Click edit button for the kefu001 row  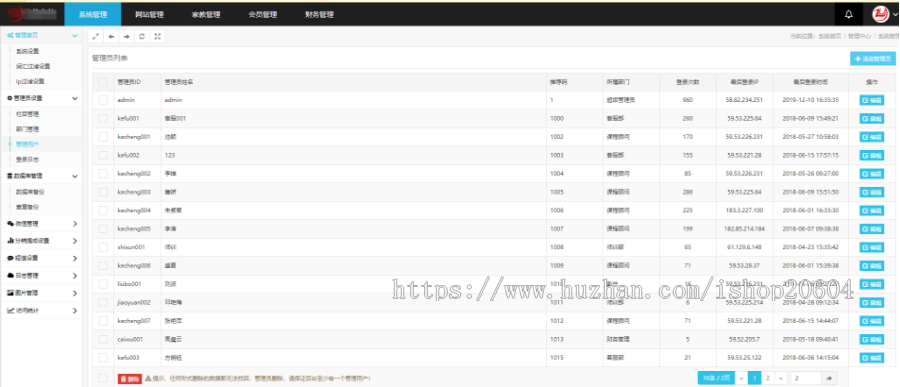(x=871, y=118)
